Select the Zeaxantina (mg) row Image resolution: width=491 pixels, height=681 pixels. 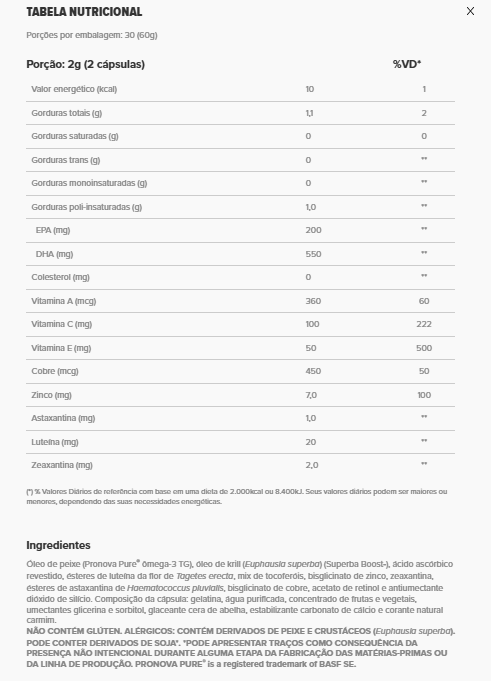tap(241, 466)
